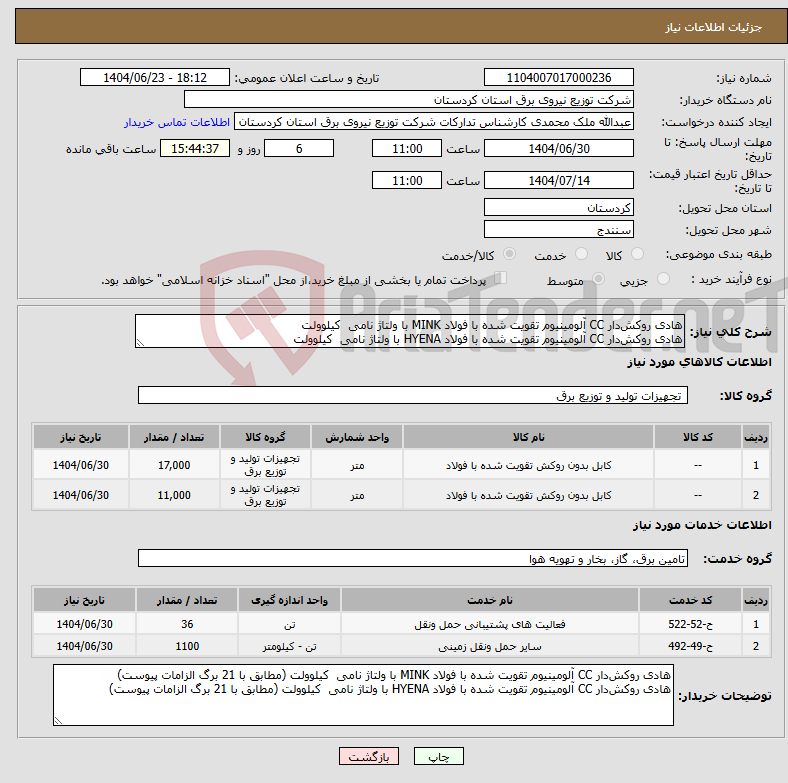This screenshot has height=783, width=788.
Task: Select the متوسط purchase type radio
Action: point(598,278)
